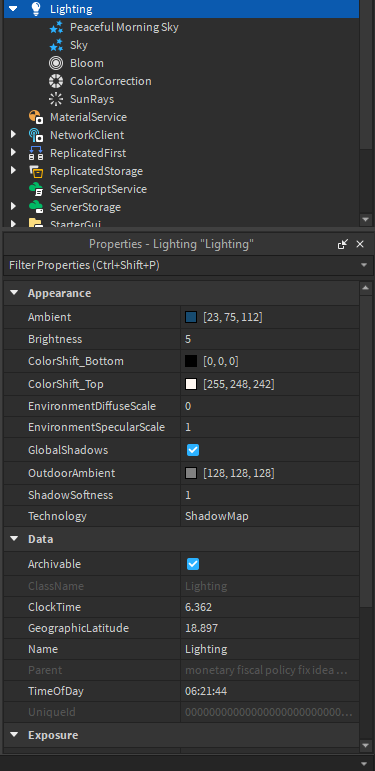Image resolution: width=375 pixels, height=771 pixels.
Task: Edit the ClockTime value 6.362
Action: 269,607
